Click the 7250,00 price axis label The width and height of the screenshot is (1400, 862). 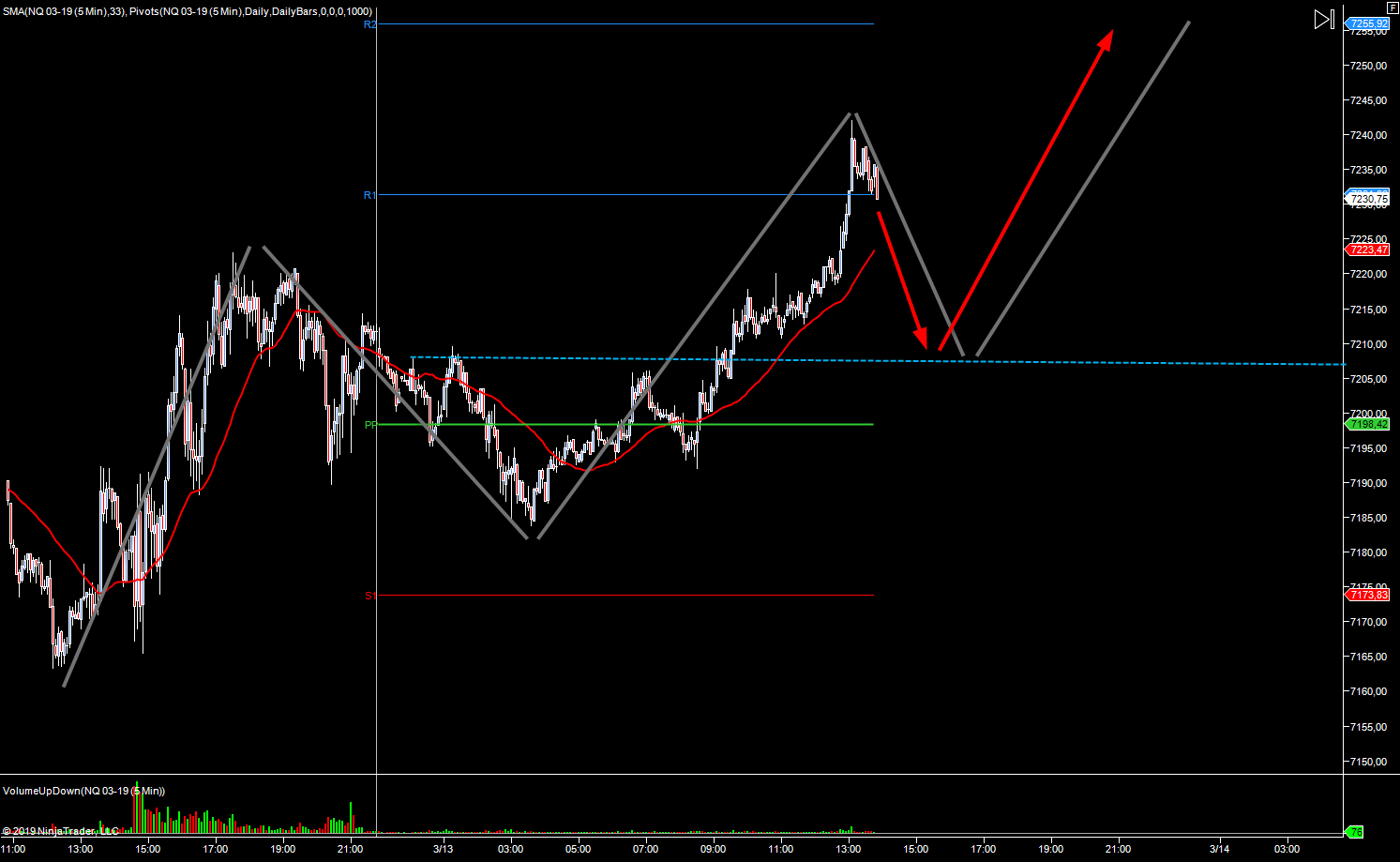[1368, 66]
